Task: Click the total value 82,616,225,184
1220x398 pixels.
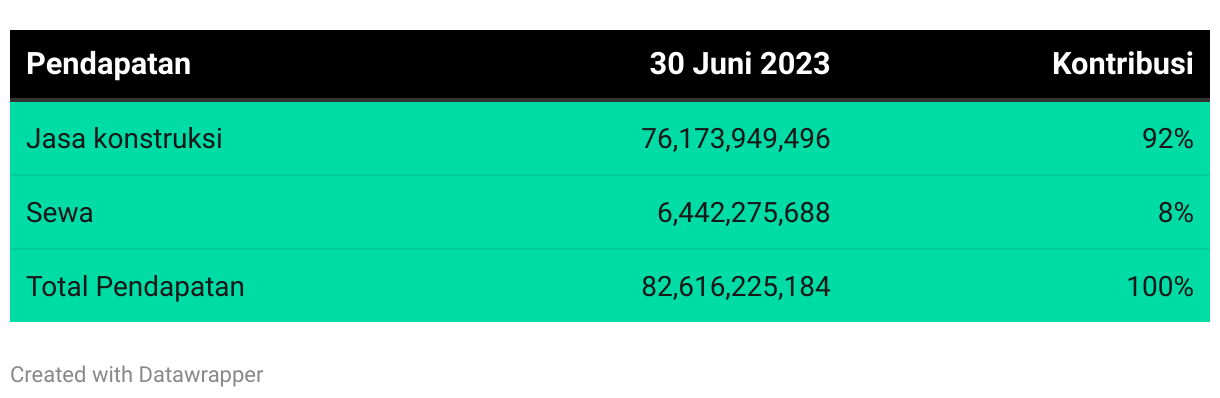Action: [735, 287]
